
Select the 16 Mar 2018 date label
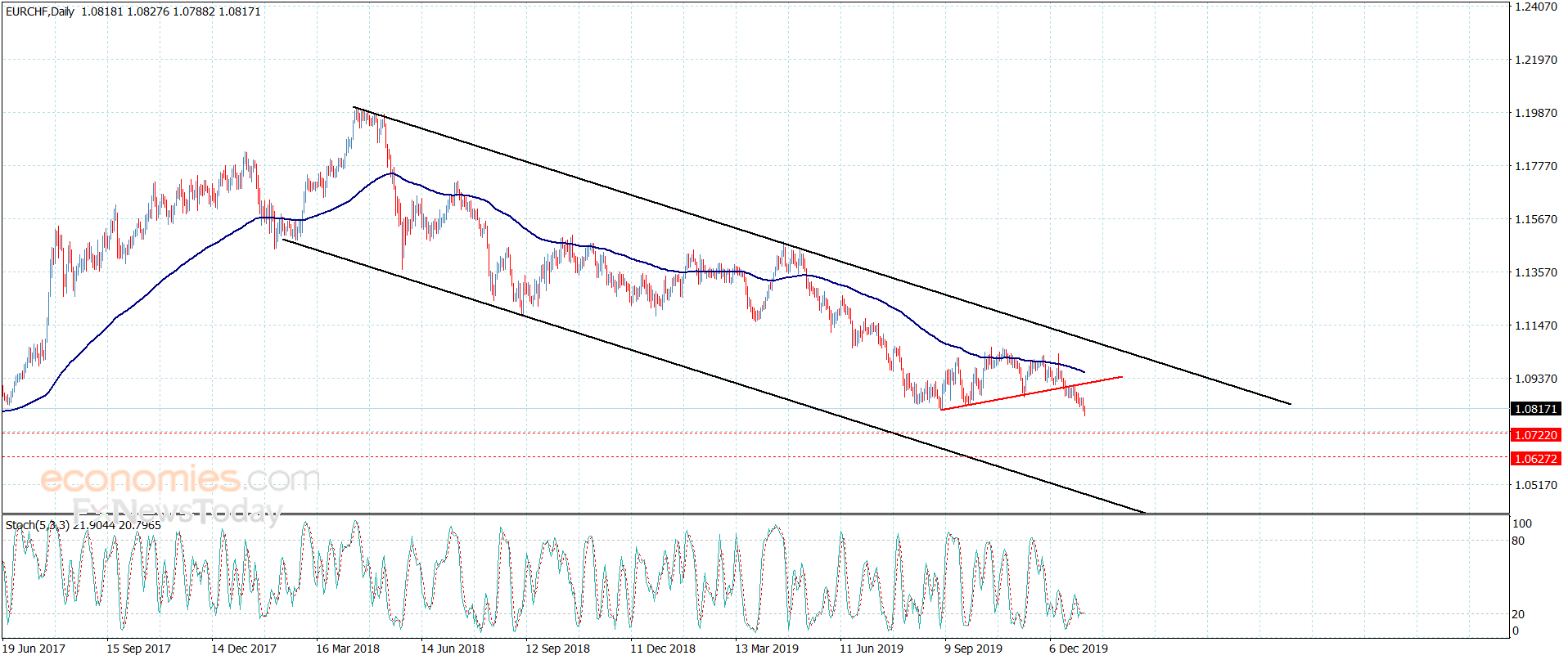click(x=348, y=649)
